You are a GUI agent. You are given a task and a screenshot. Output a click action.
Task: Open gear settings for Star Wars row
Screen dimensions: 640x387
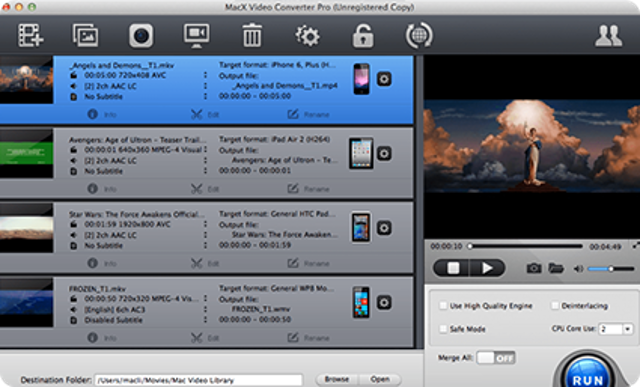[384, 228]
